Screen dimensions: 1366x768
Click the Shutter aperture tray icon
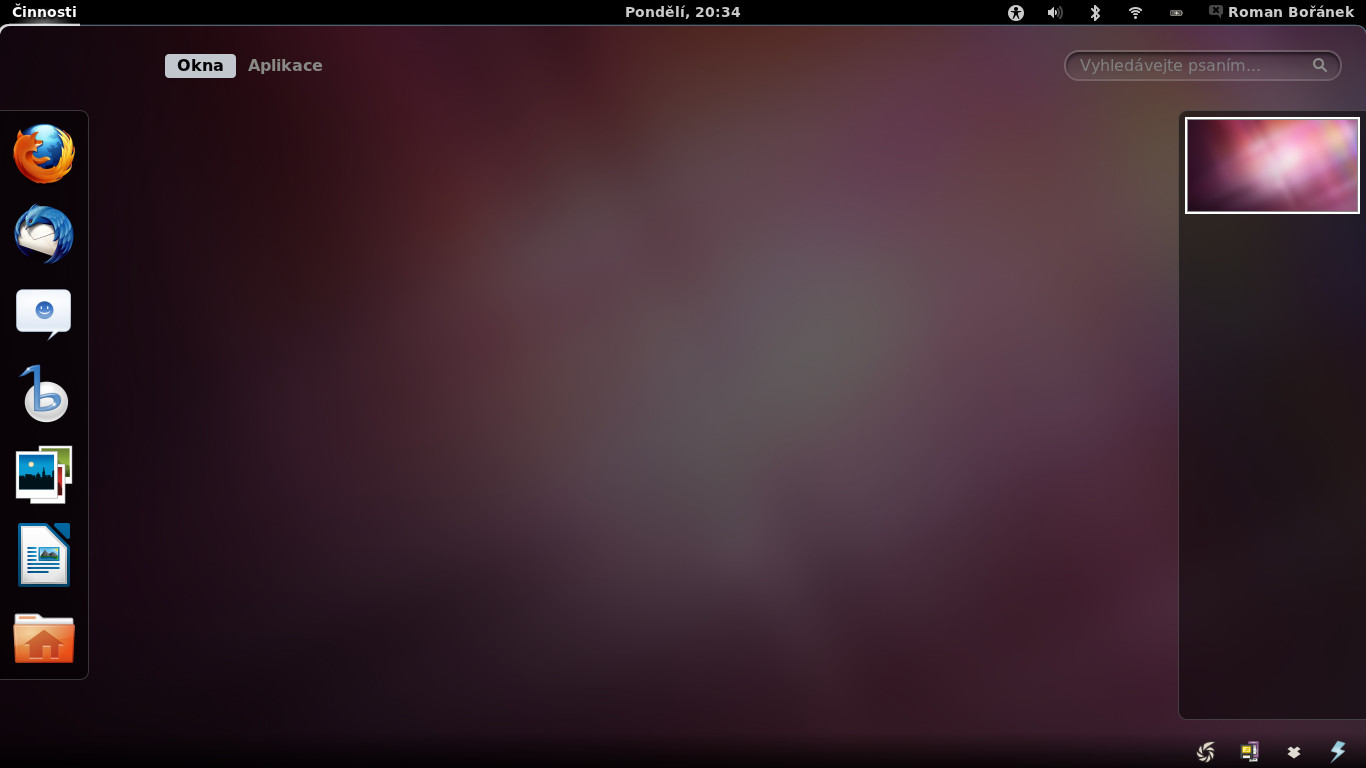coord(1206,752)
